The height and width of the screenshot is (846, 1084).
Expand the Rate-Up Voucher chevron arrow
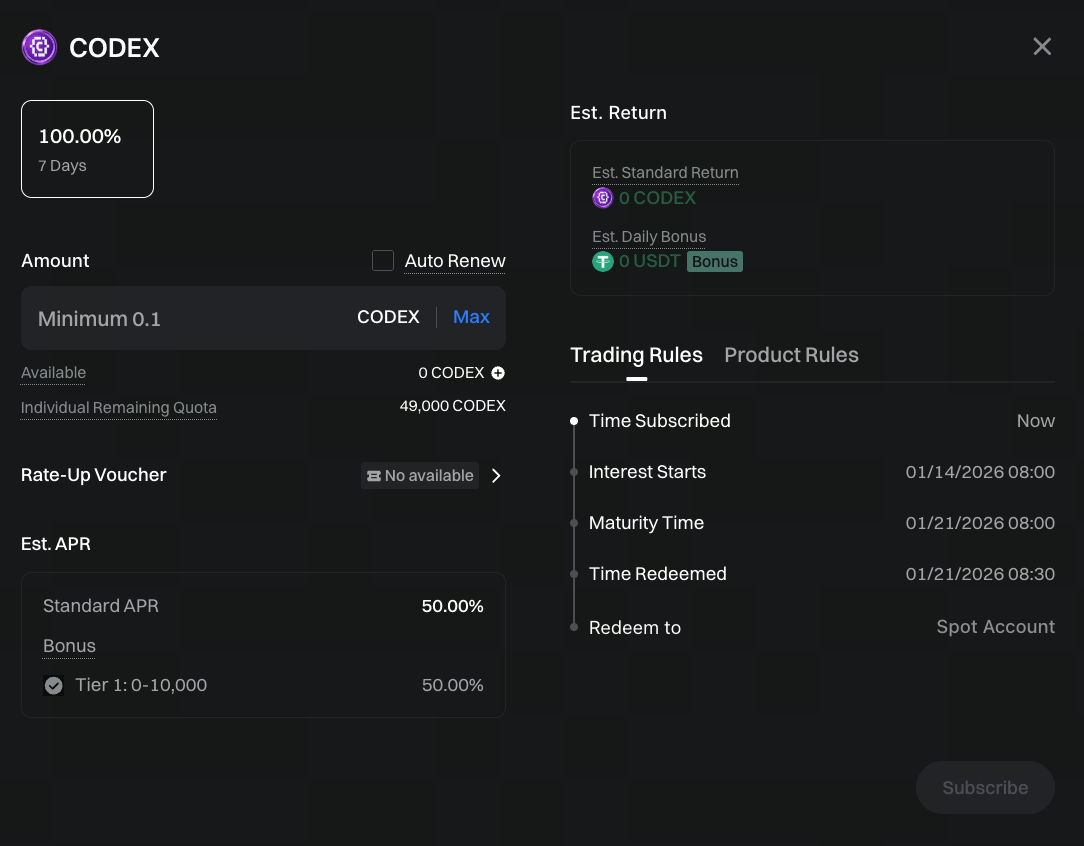(x=496, y=476)
